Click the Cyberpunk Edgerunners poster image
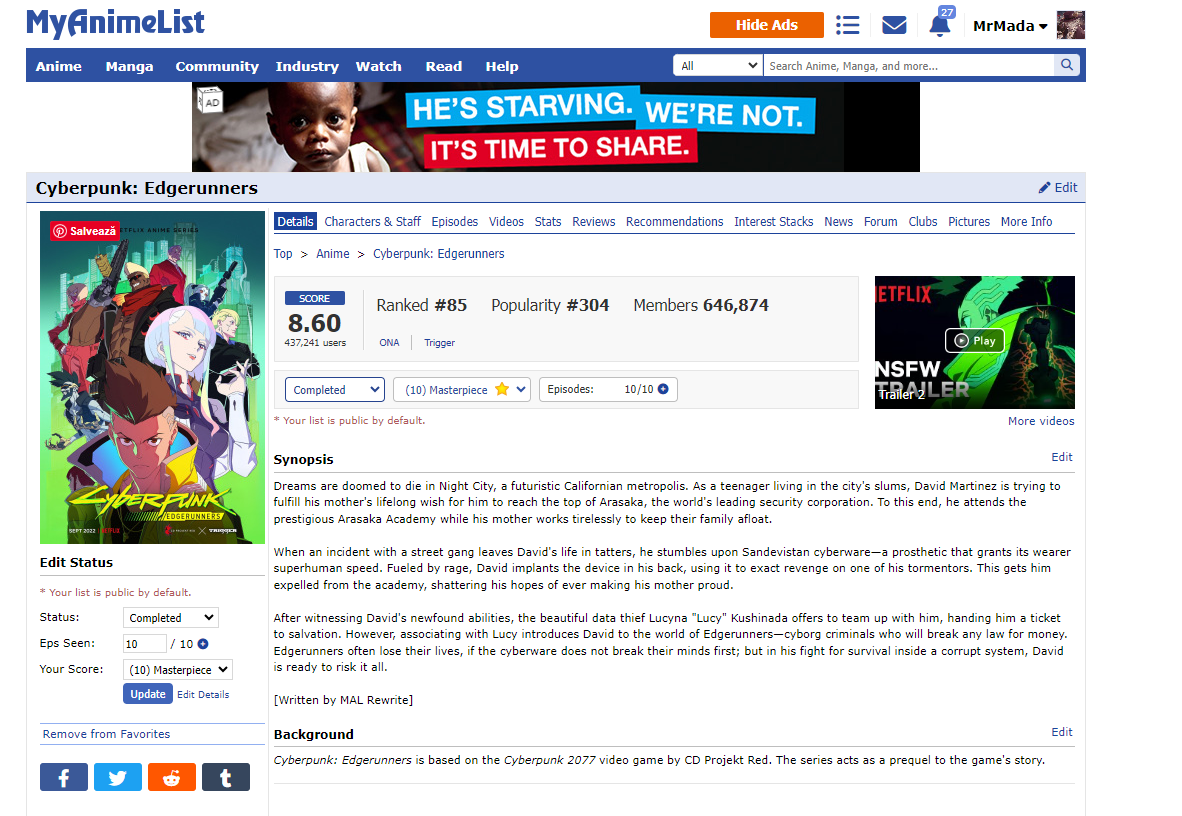The height and width of the screenshot is (816, 1182). click(x=152, y=377)
